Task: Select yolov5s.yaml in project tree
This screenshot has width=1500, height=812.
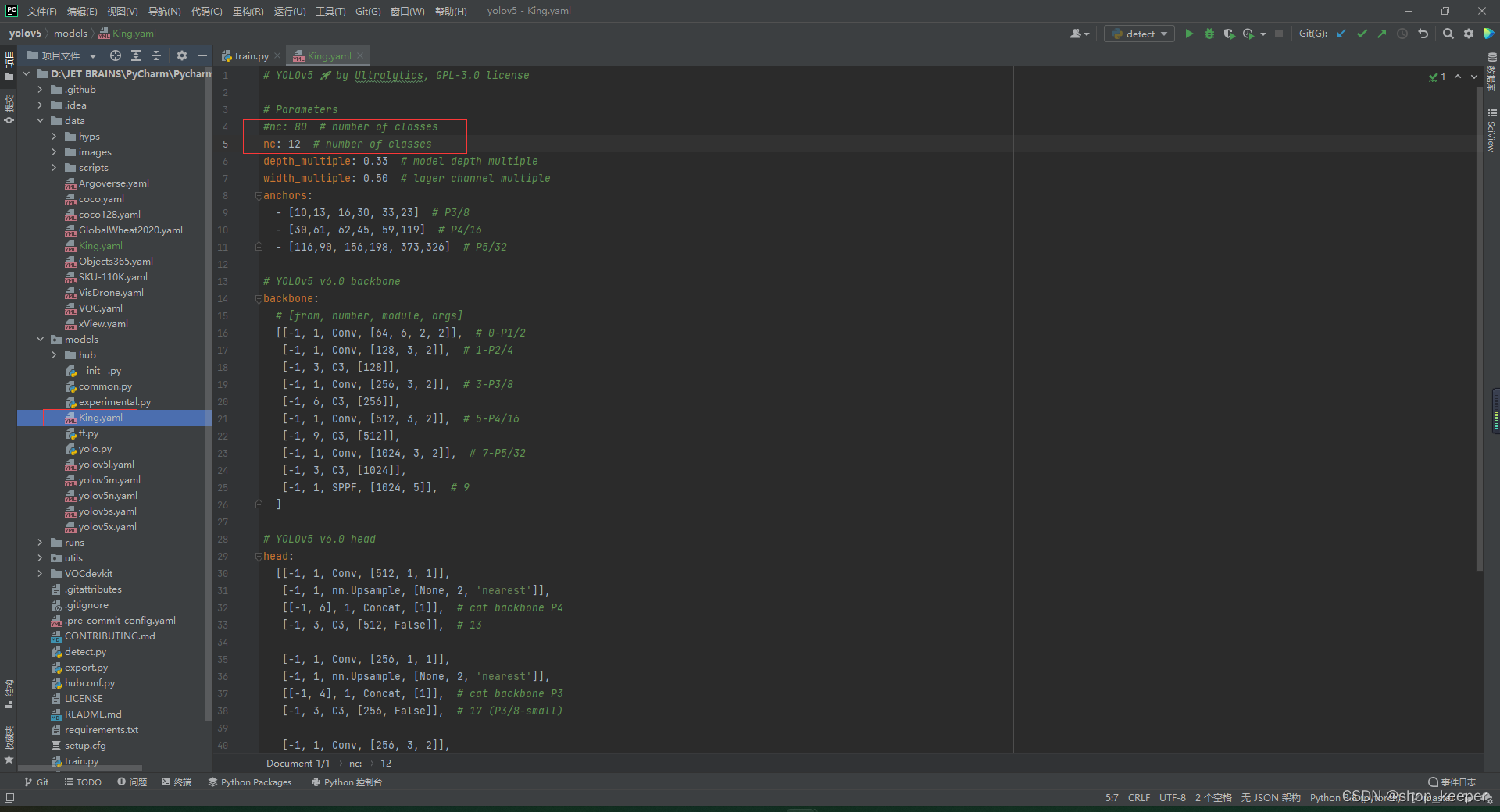Action: point(108,511)
